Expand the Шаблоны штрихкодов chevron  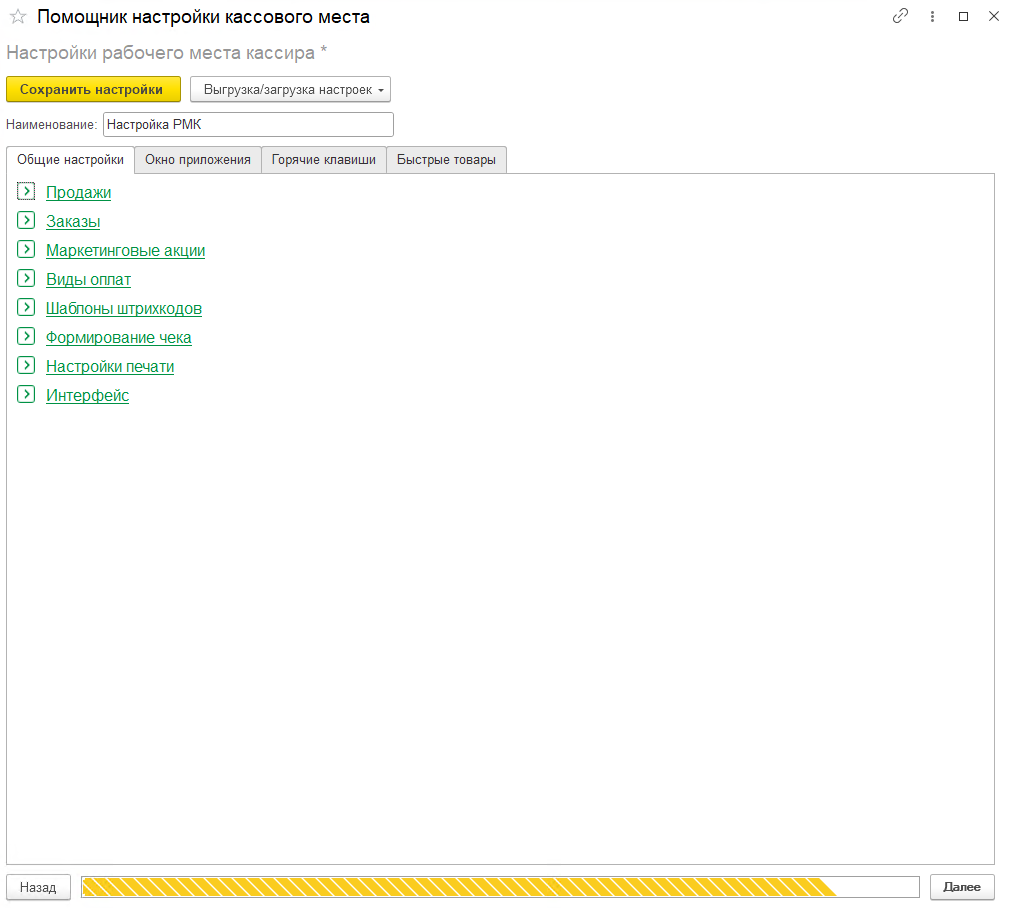(x=26, y=308)
